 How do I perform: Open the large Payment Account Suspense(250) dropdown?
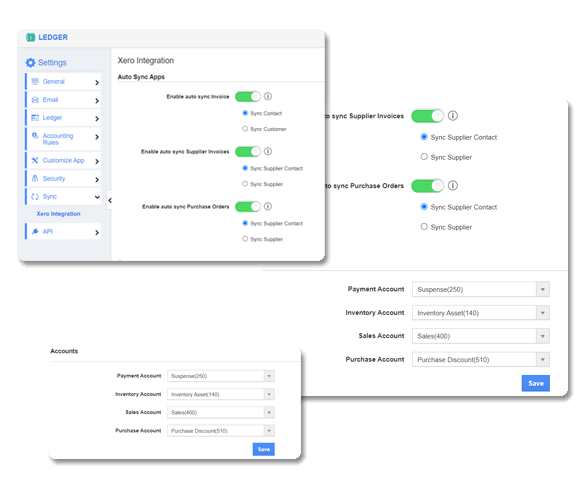point(480,289)
